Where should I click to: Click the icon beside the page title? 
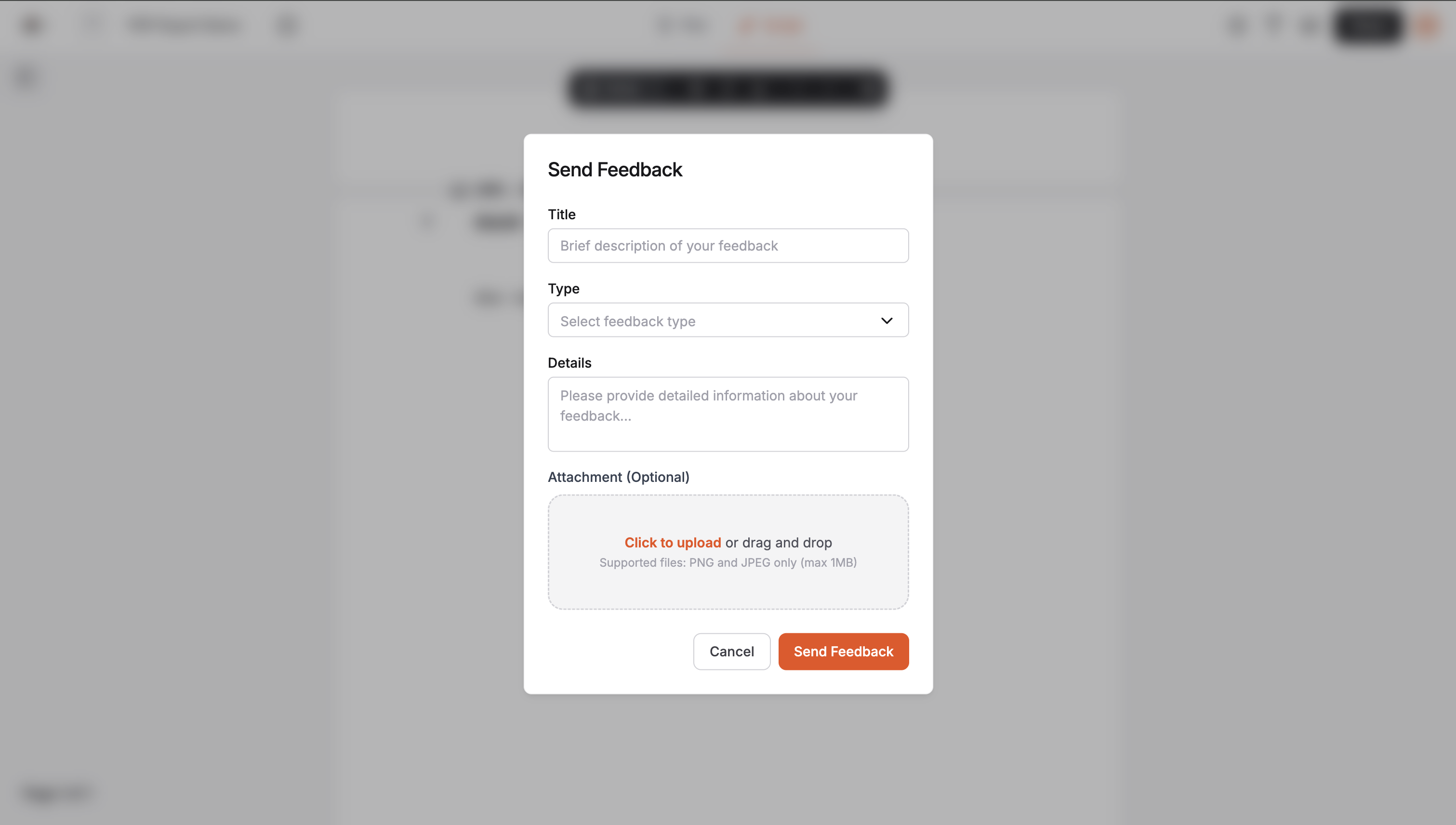tap(288, 25)
